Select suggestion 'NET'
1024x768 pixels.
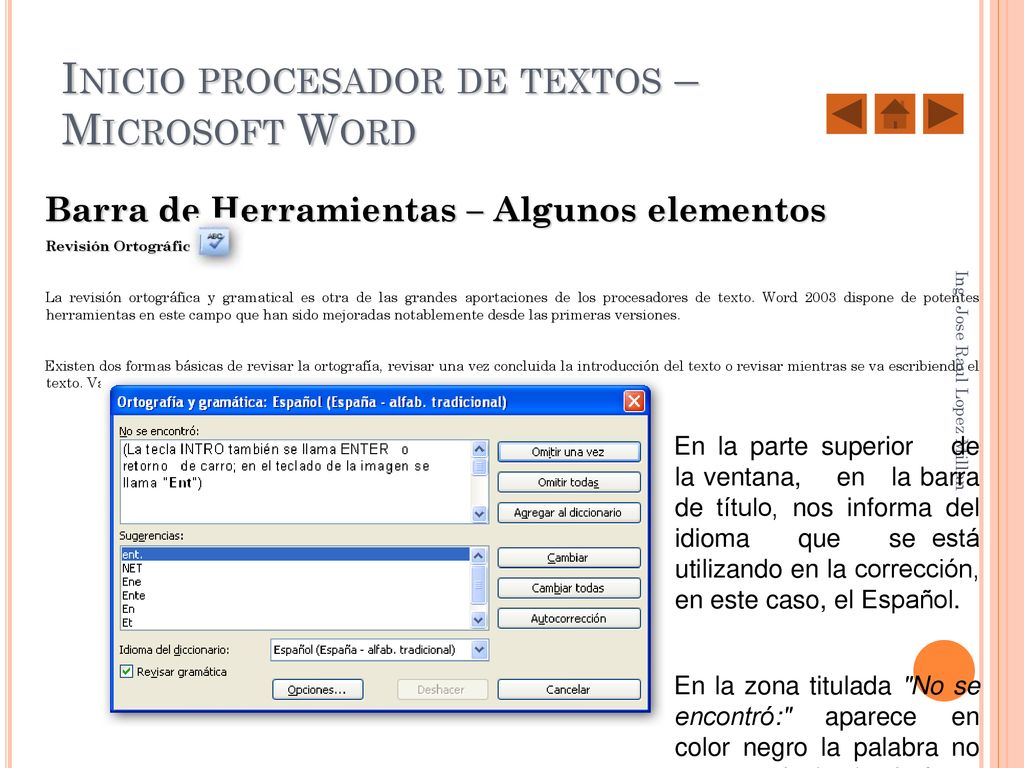[295, 568]
